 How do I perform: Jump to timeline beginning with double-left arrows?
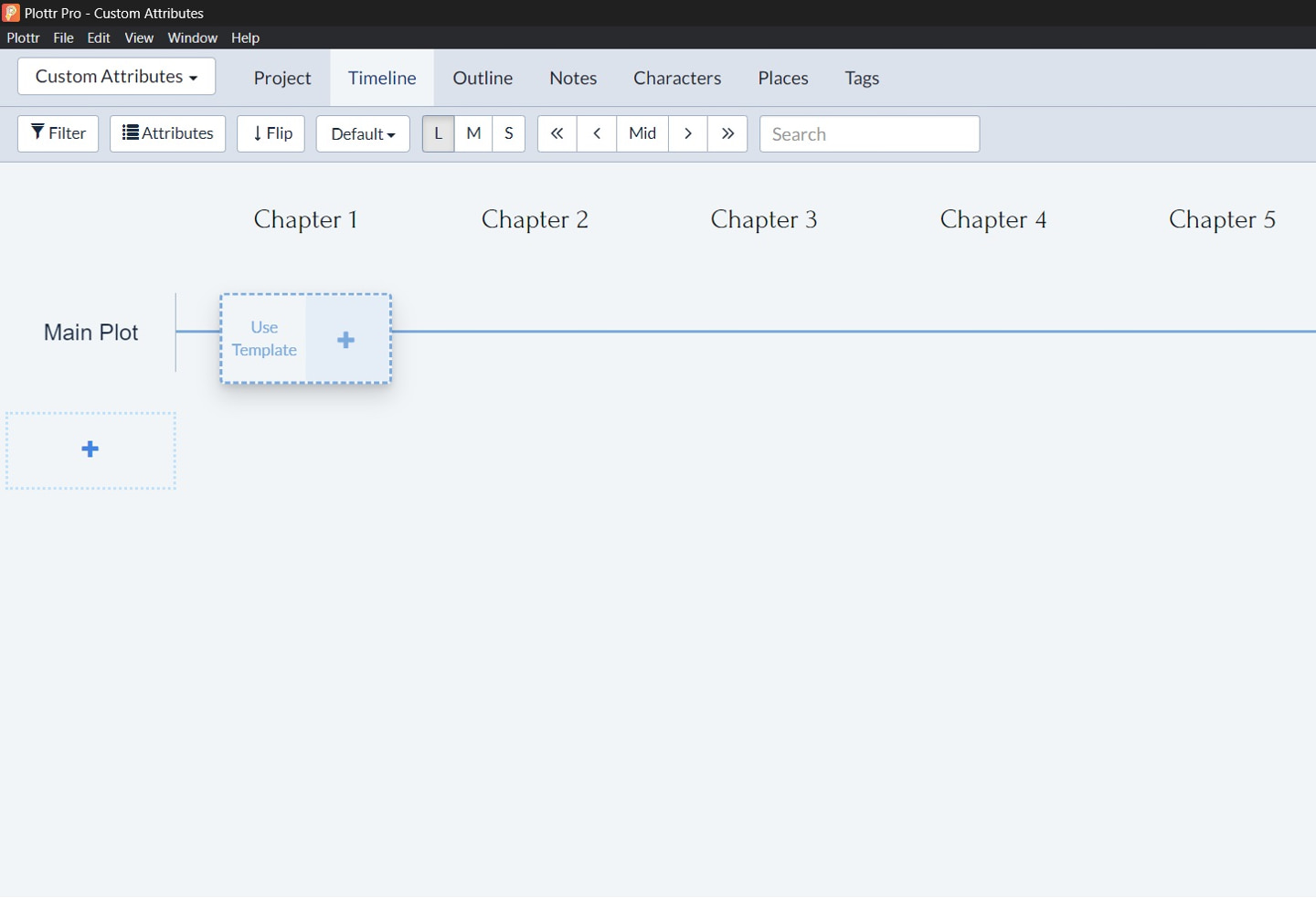click(557, 133)
